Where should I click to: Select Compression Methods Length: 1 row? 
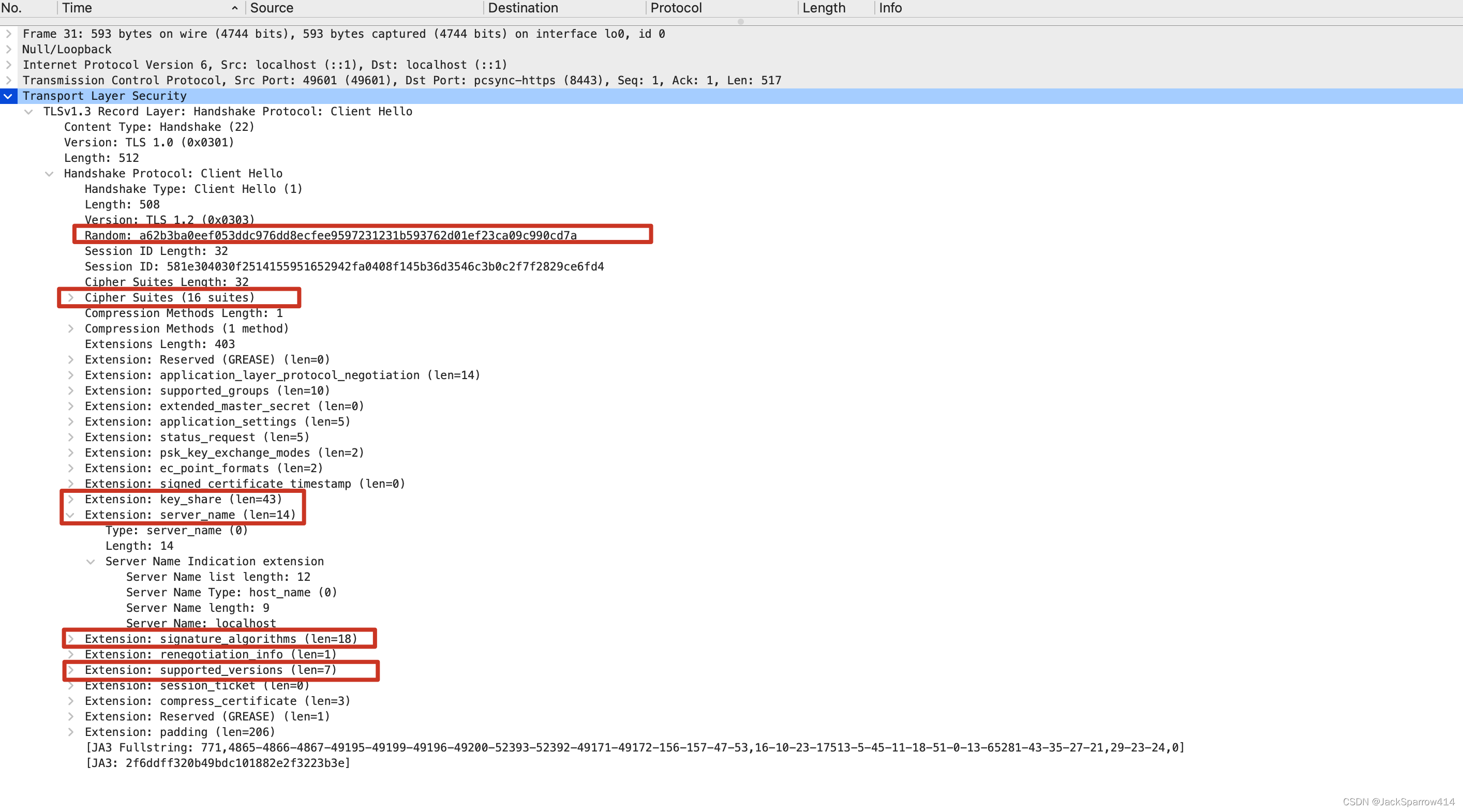click(184, 313)
